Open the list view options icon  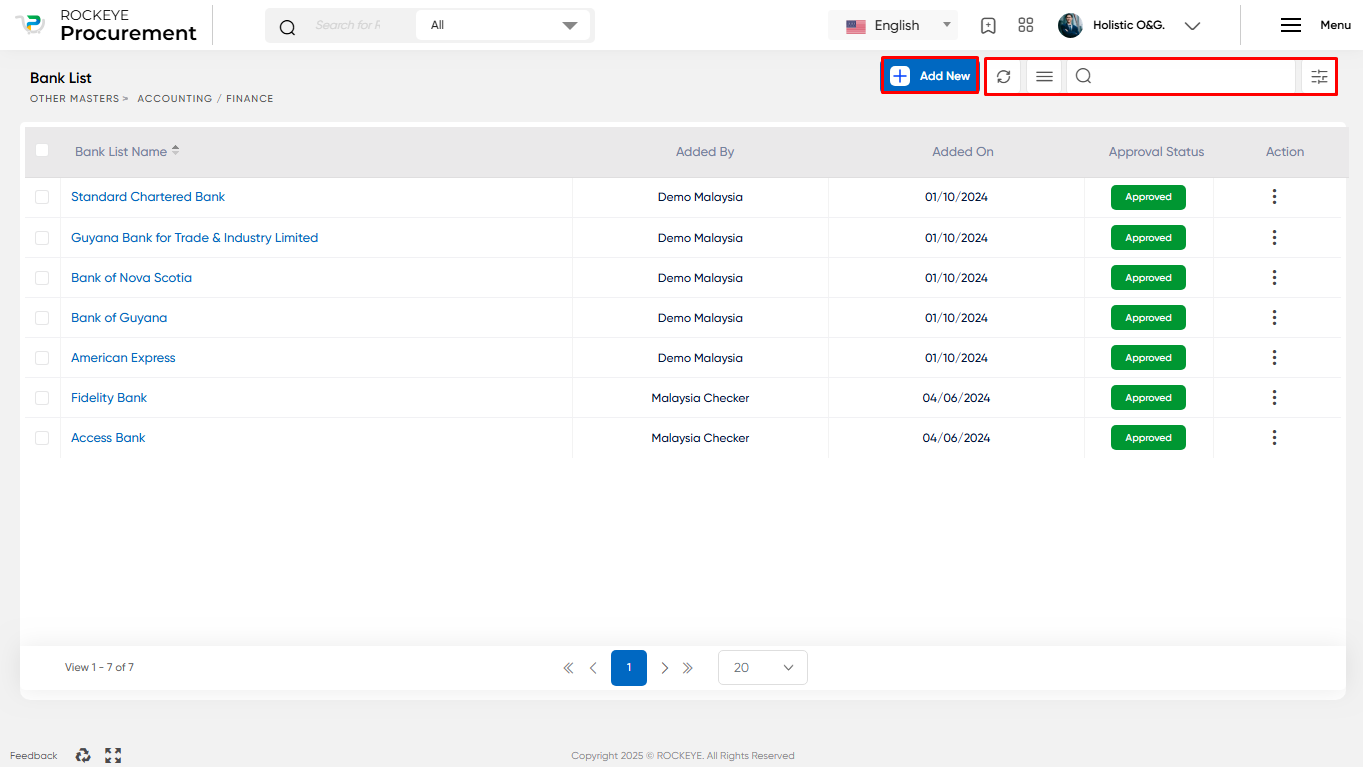click(1044, 76)
